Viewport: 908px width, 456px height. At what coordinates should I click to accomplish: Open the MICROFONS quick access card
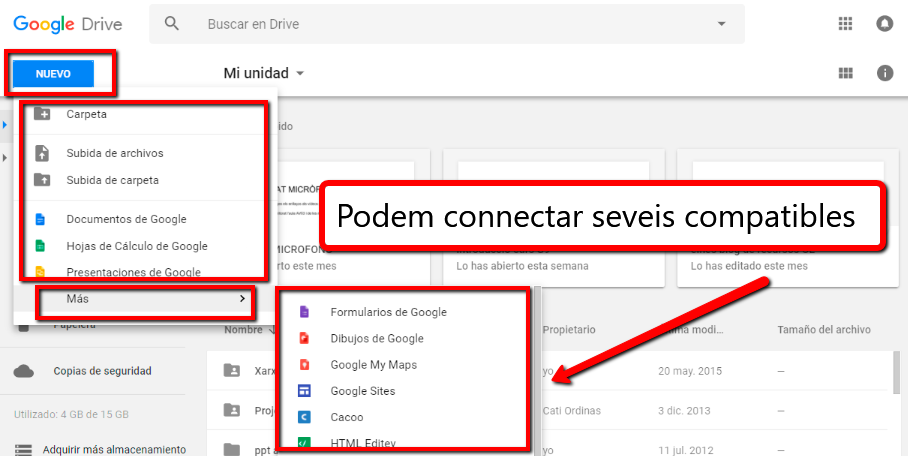tap(353, 218)
